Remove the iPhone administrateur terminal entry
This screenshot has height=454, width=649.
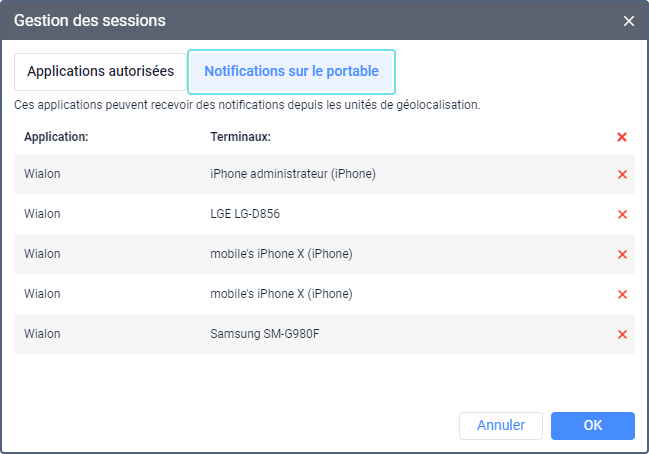pyautogui.click(x=622, y=174)
